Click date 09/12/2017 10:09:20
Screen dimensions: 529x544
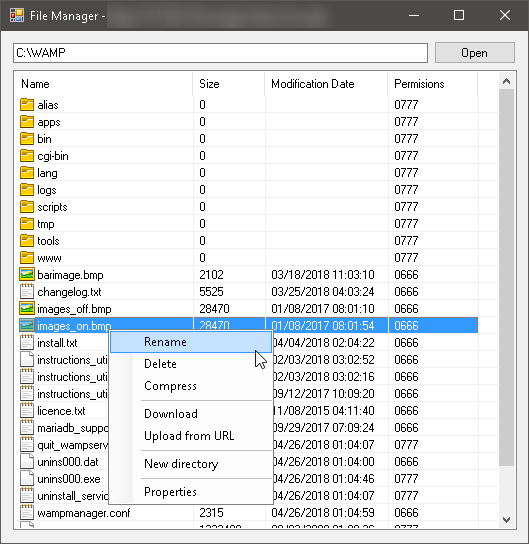tap(324, 393)
